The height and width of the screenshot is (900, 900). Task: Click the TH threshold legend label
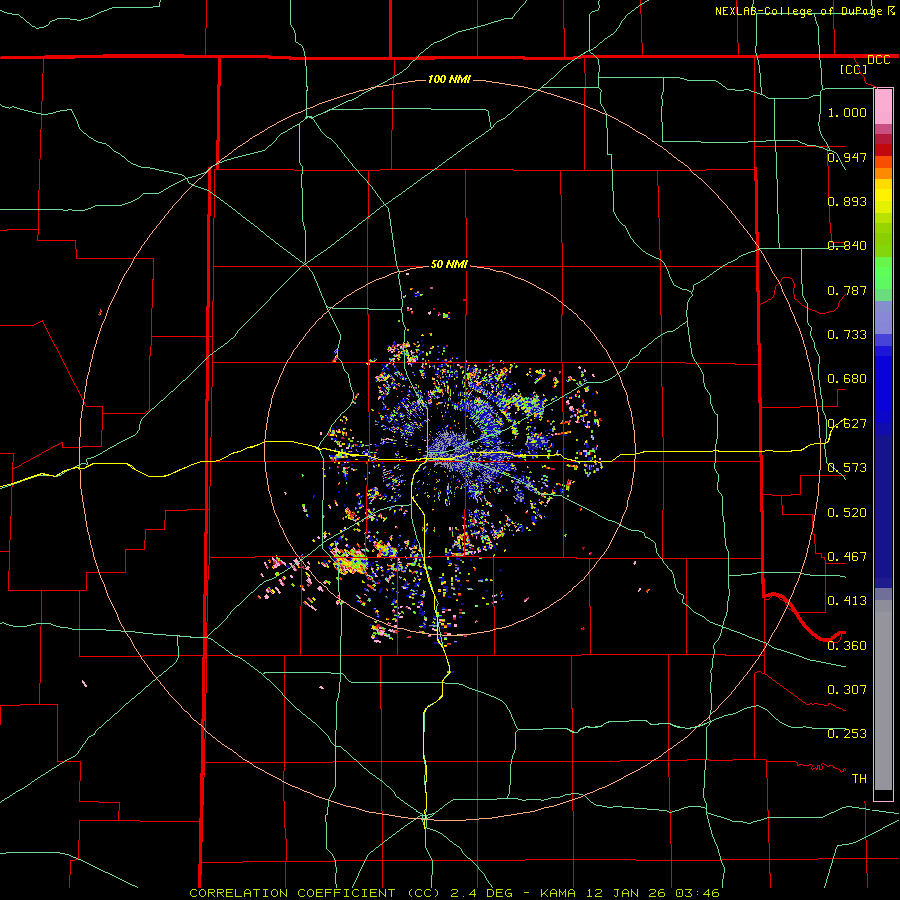[x=859, y=778]
